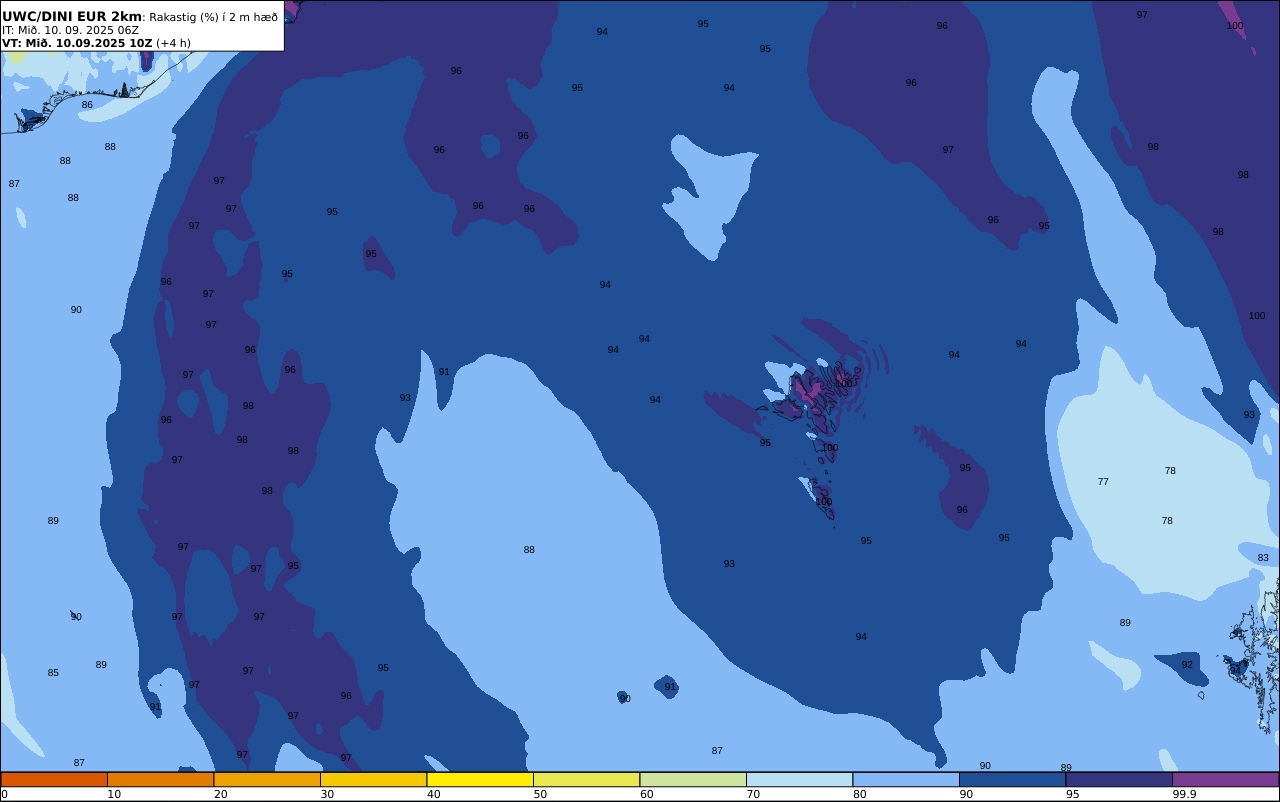Pick the amber 20–30 legend swatch
The height and width of the screenshot is (802, 1280).
pyautogui.click(x=267, y=779)
